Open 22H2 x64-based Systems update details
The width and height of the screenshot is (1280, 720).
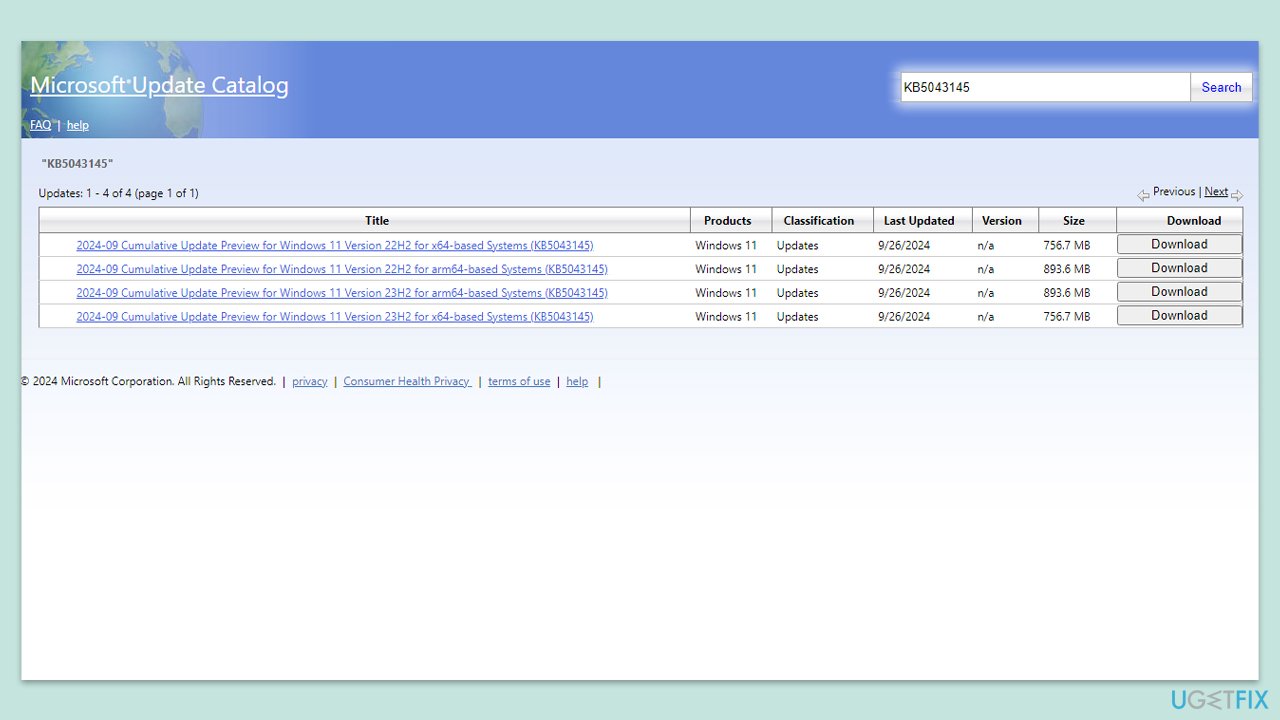[334, 246]
